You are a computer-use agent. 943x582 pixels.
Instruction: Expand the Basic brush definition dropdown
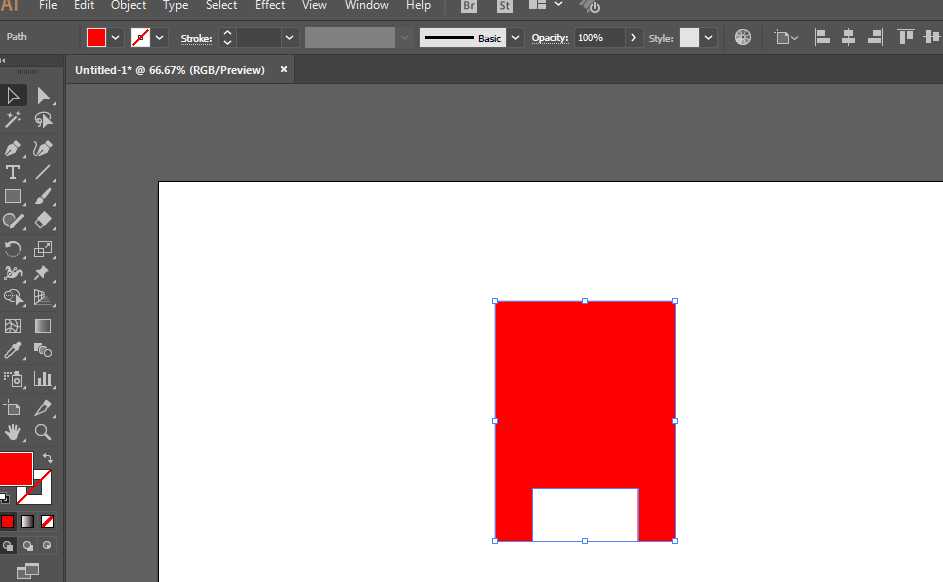[x=515, y=38]
